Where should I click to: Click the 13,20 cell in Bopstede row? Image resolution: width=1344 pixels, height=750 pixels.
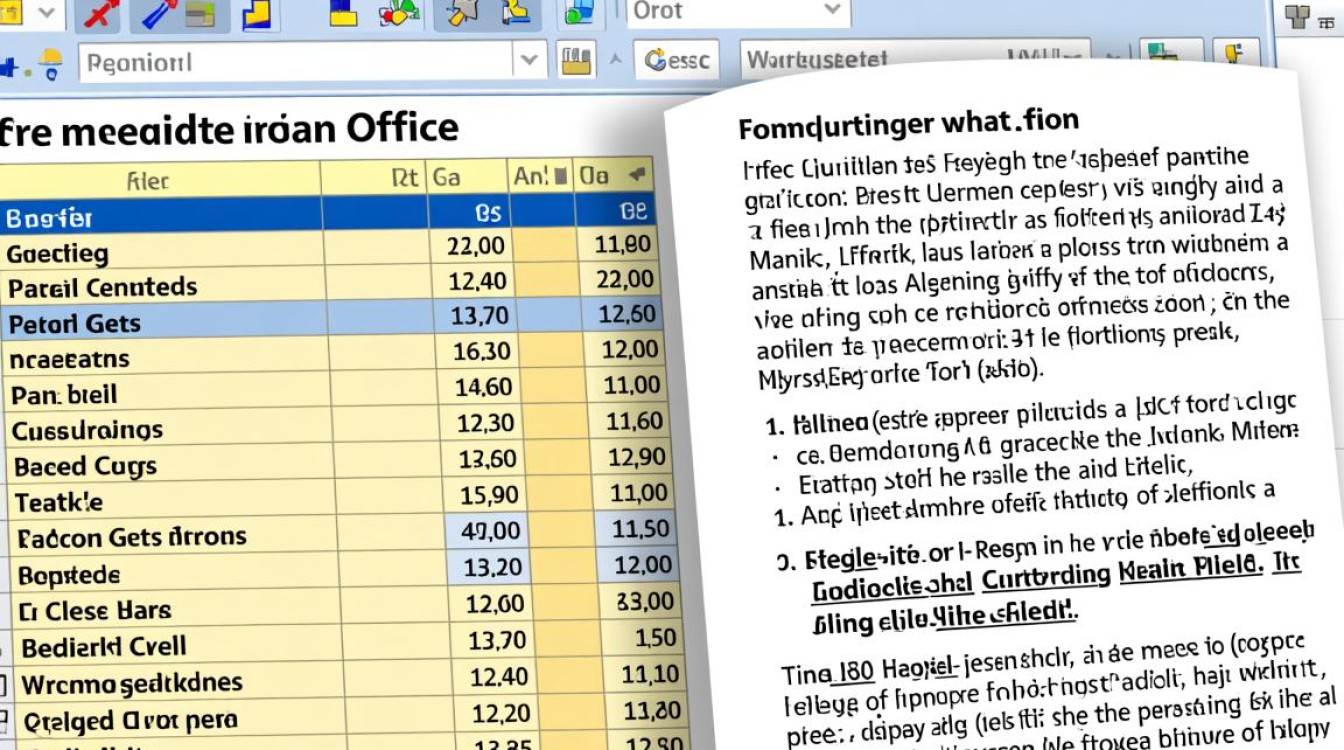coord(493,568)
